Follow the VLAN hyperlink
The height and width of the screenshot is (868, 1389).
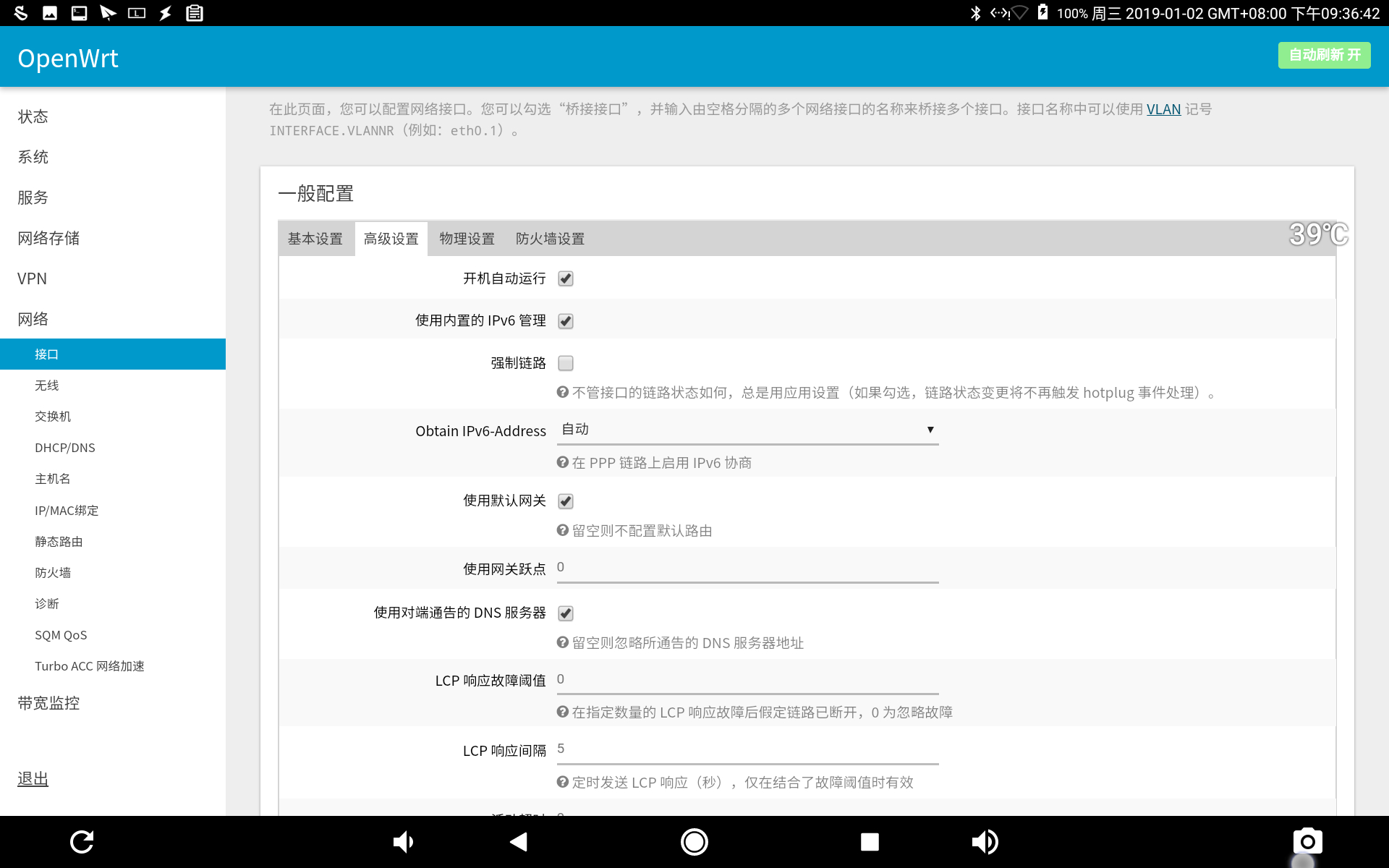[1163, 109]
